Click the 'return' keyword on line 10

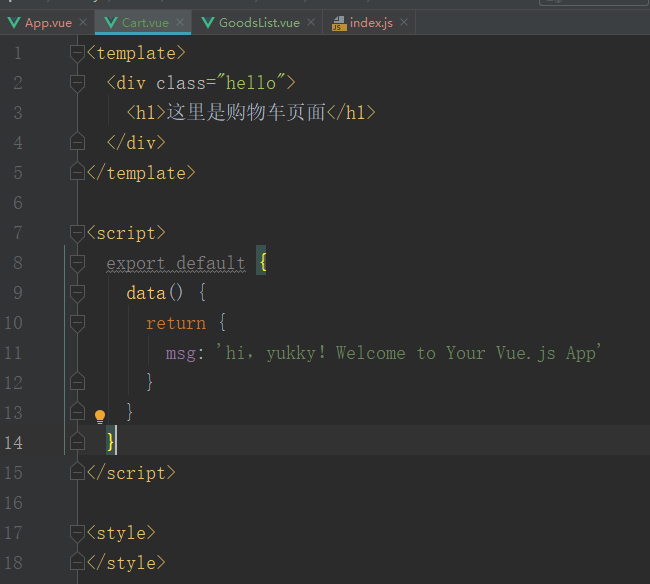click(x=176, y=323)
